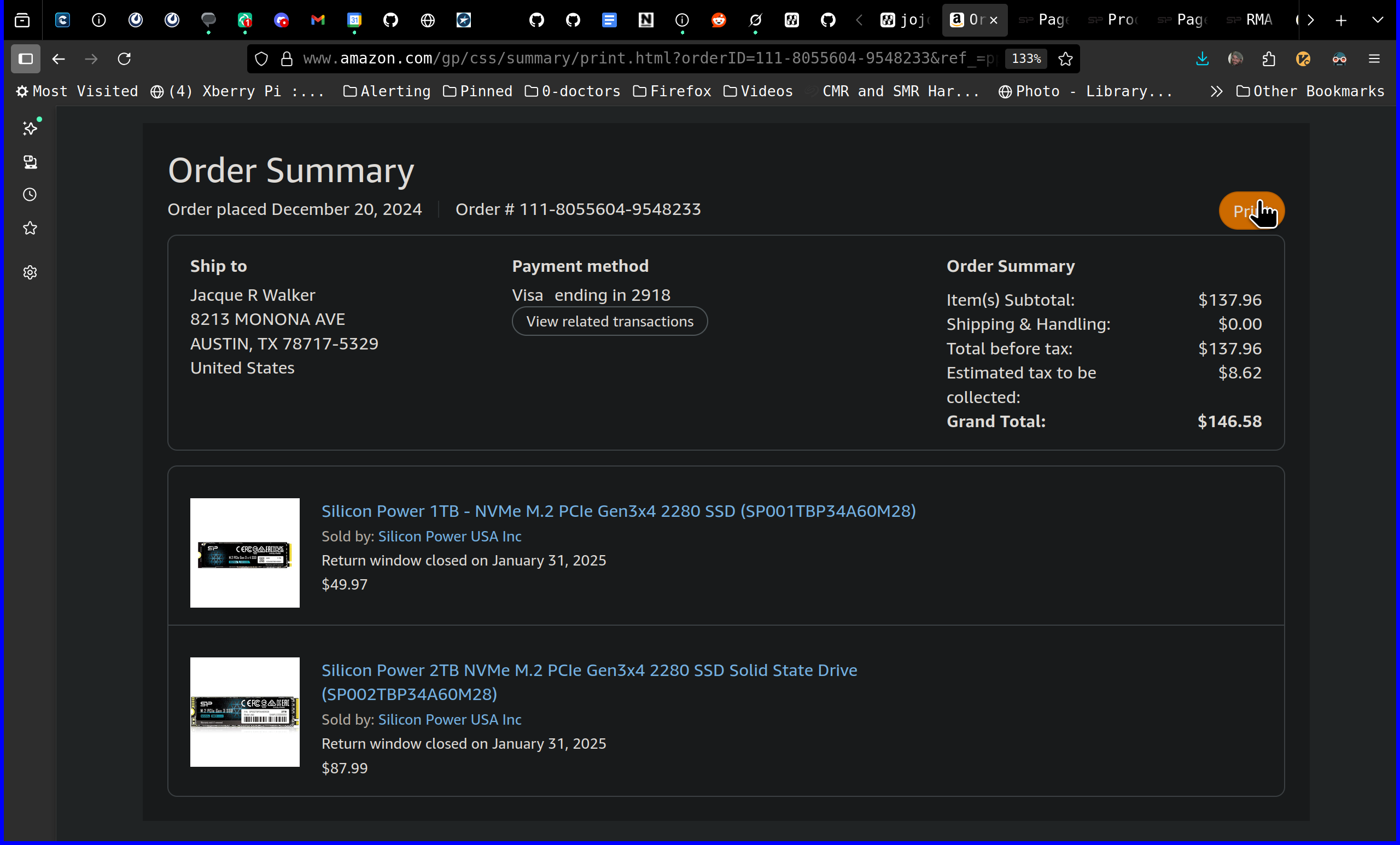Open the downloads panel icon
Viewport: 1400px width, 845px height.
[1201, 59]
